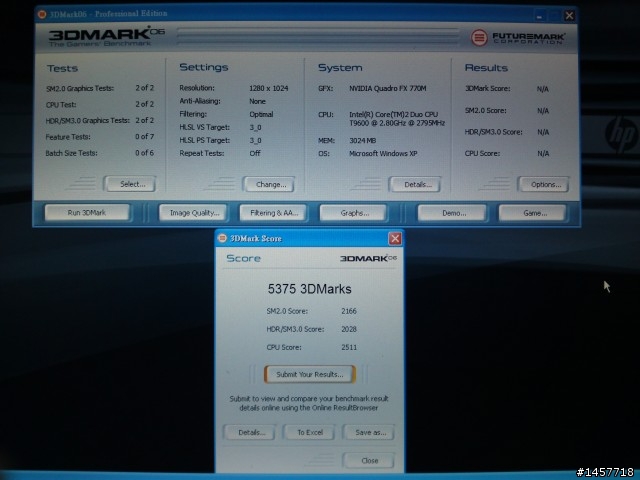The height and width of the screenshot is (480, 640).
Task: Click the Batch Size Tests value 0 of 6
Action: (144, 153)
